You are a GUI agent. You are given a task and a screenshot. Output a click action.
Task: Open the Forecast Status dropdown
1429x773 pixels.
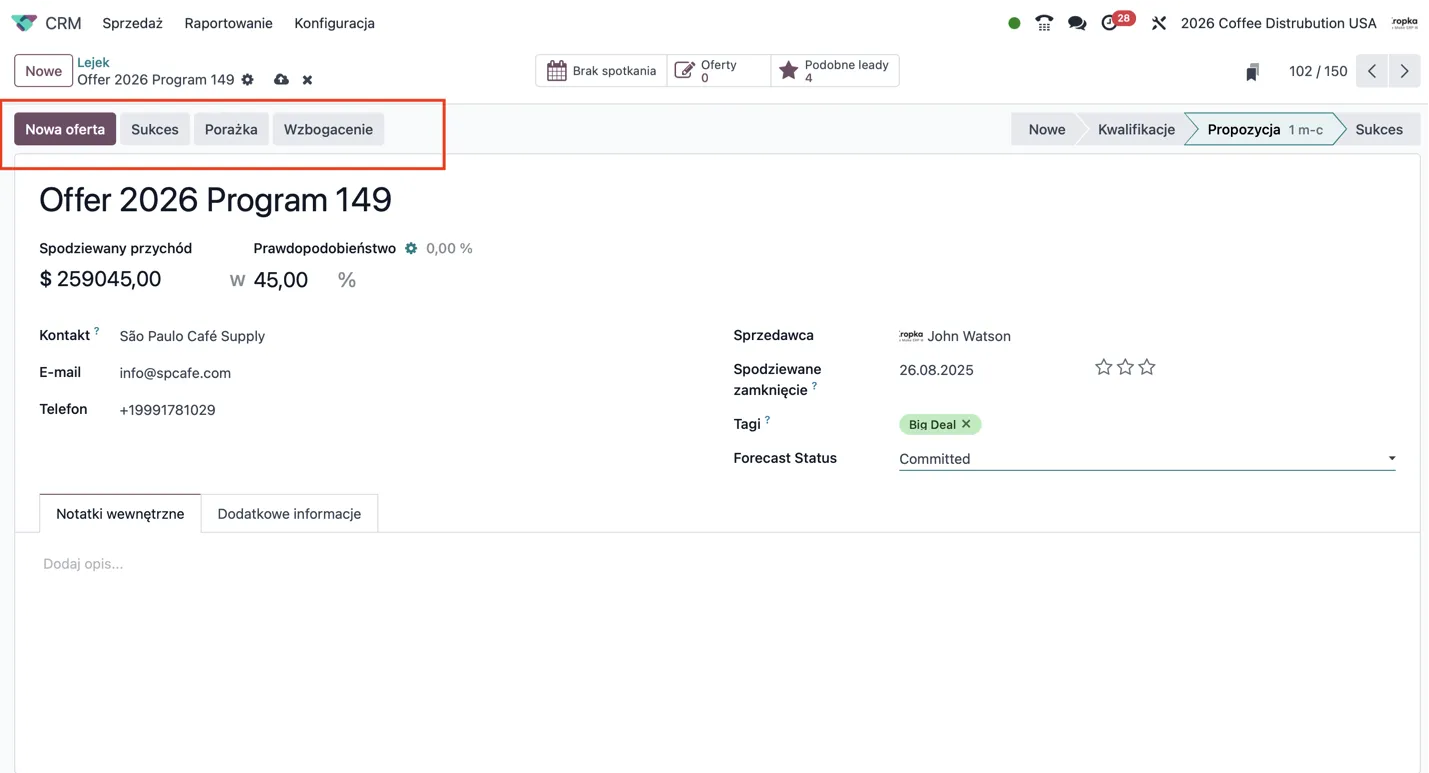pyautogui.click(x=1147, y=458)
